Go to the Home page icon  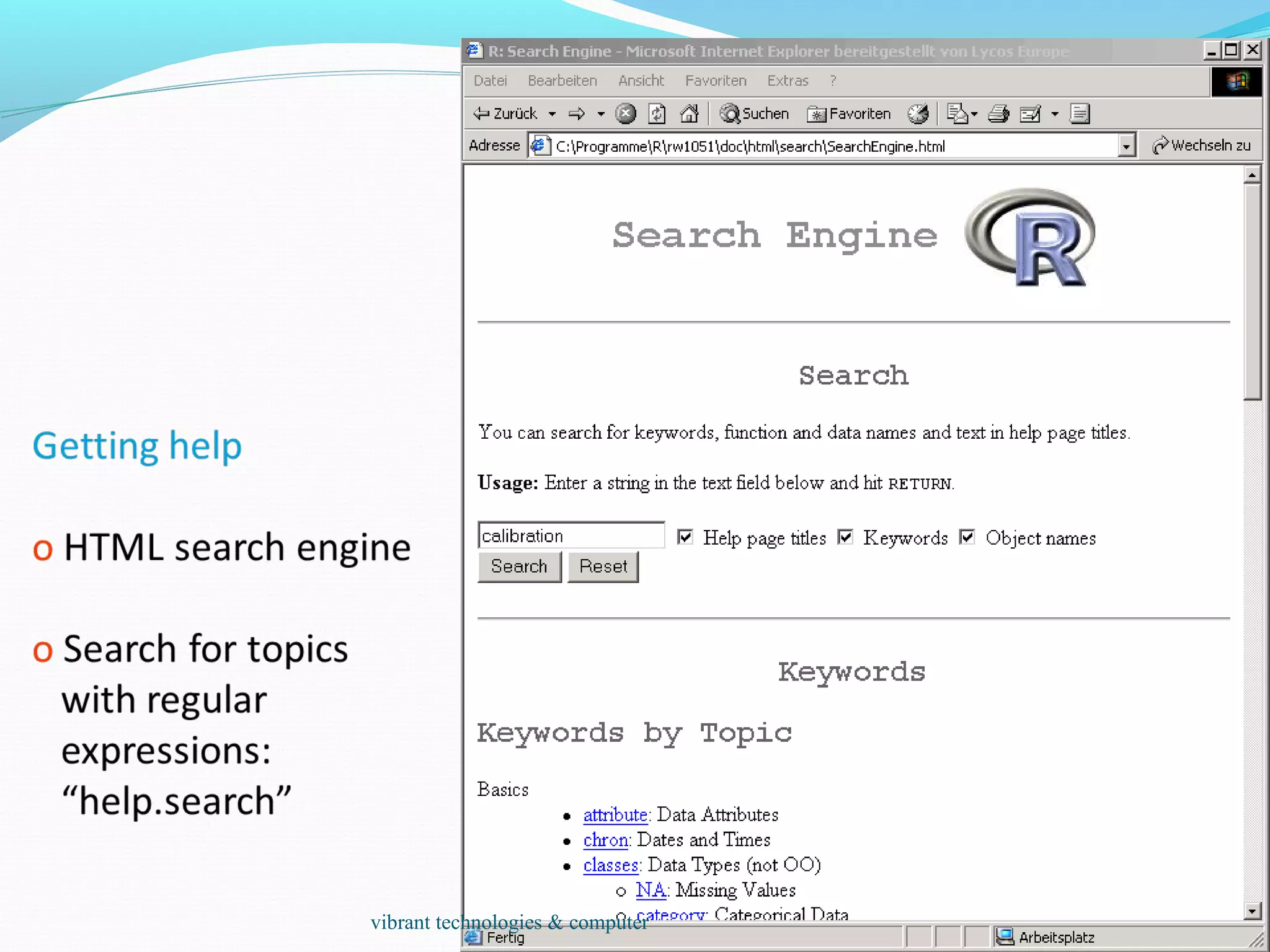(689, 114)
